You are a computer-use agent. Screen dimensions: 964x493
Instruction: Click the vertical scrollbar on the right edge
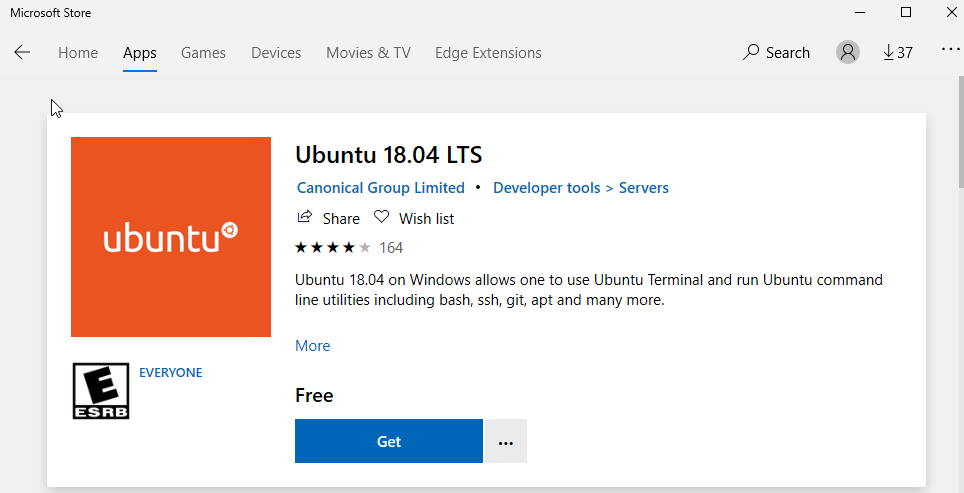[960, 132]
